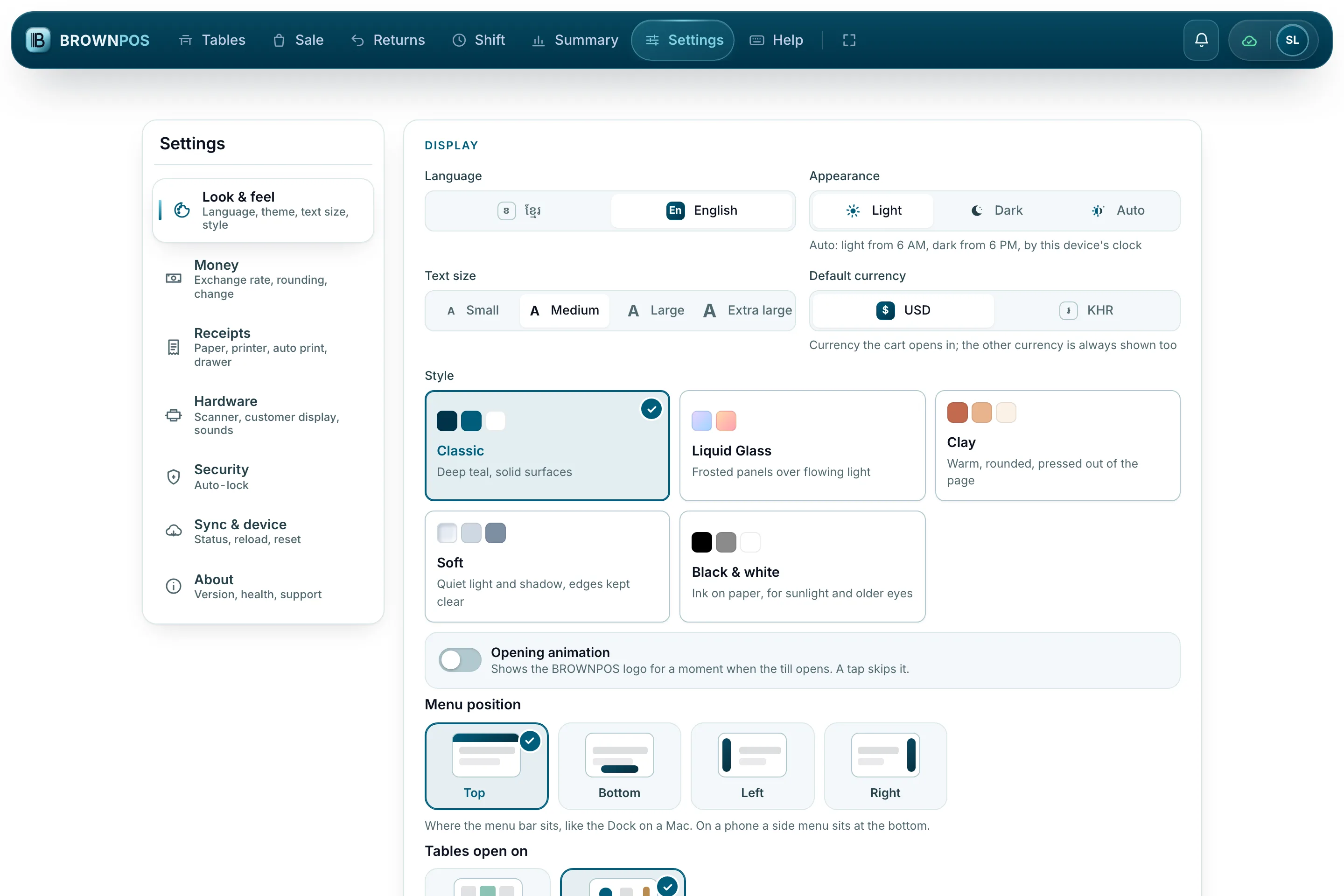The image size is (1344, 896).
Task: Set default currency to KHR
Action: [x=1086, y=310]
